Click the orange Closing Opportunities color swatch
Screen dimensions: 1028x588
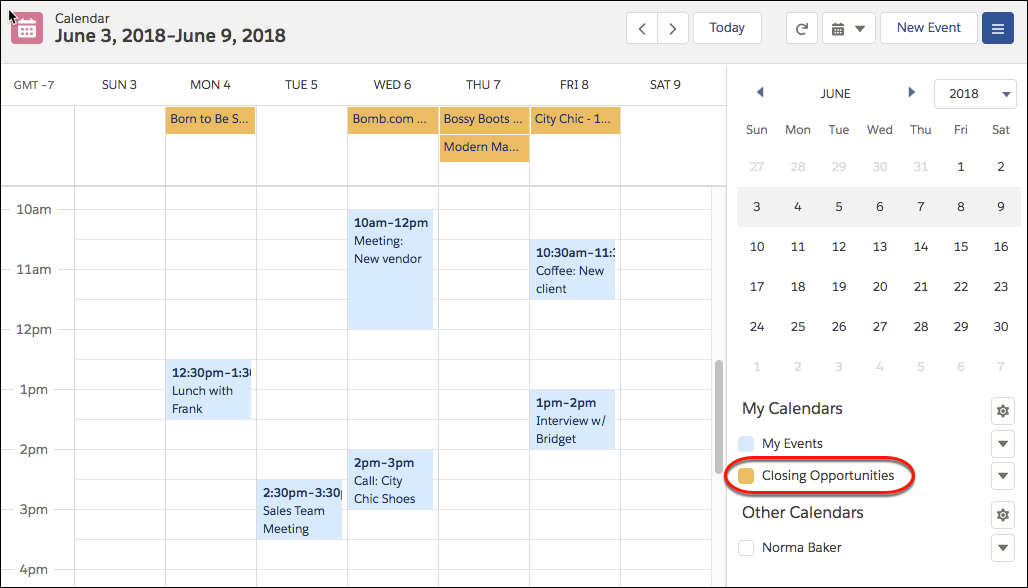(746, 476)
